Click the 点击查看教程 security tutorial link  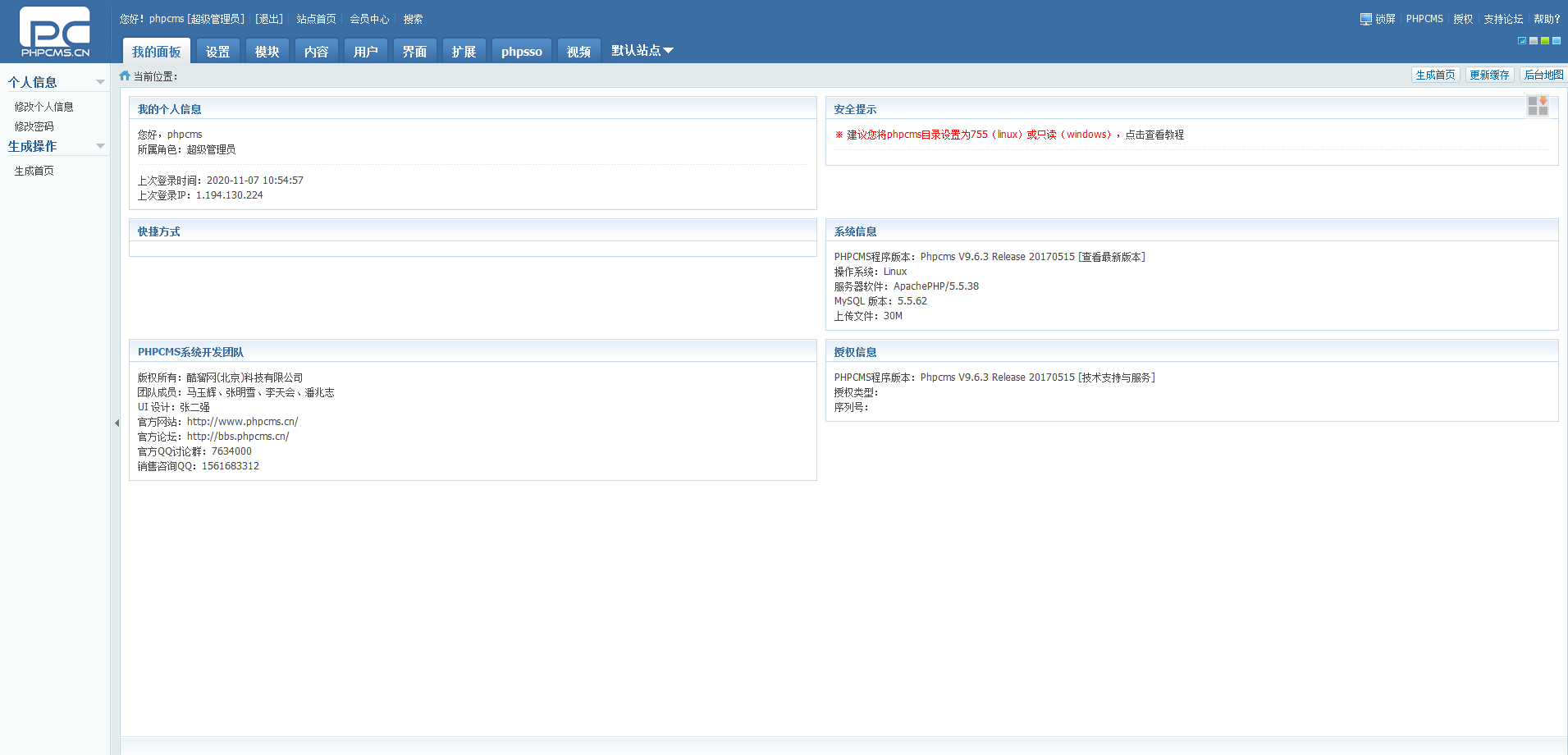coord(1154,135)
